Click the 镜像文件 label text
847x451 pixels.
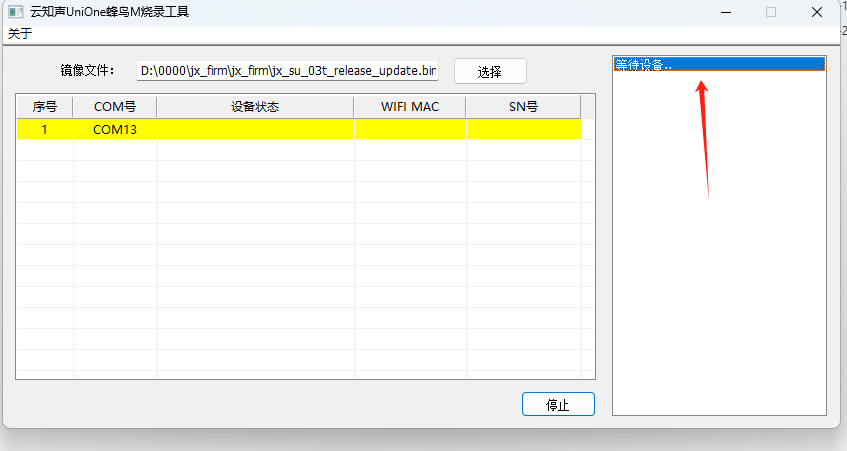[x=88, y=71]
